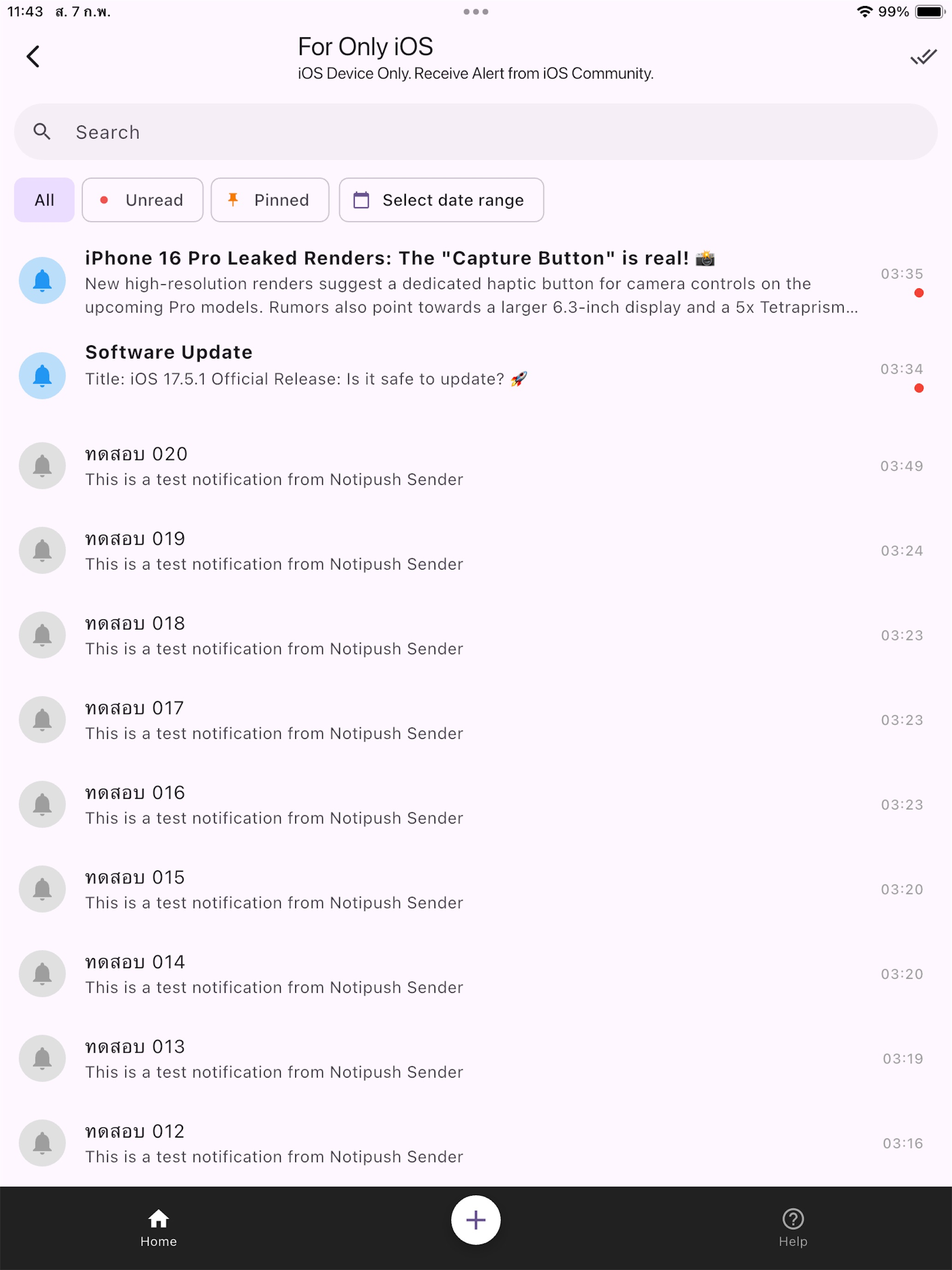Click the 03:35 timestamp
The width and height of the screenshot is (952, 1270).
click(x=902, y=274)
